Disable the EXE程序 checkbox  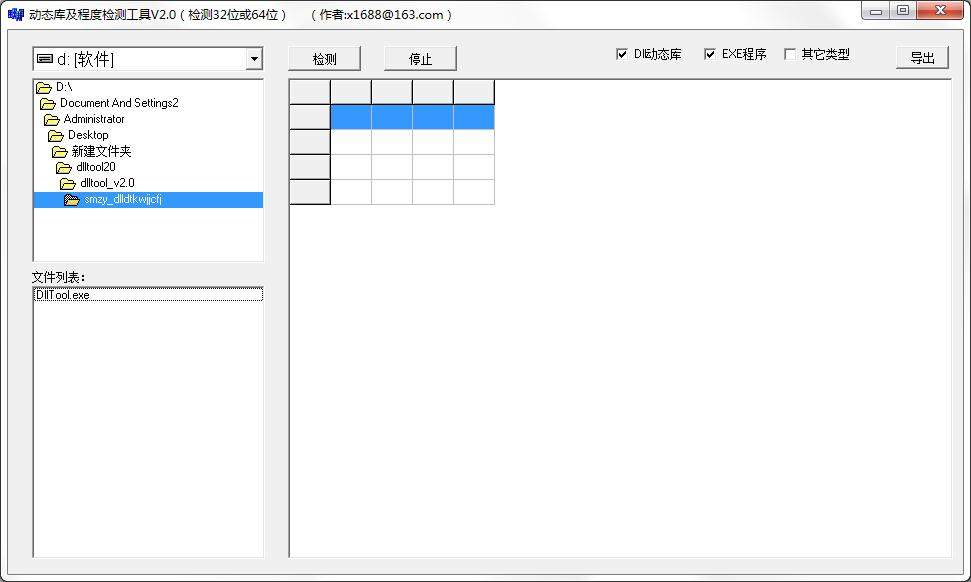[710, 53]
